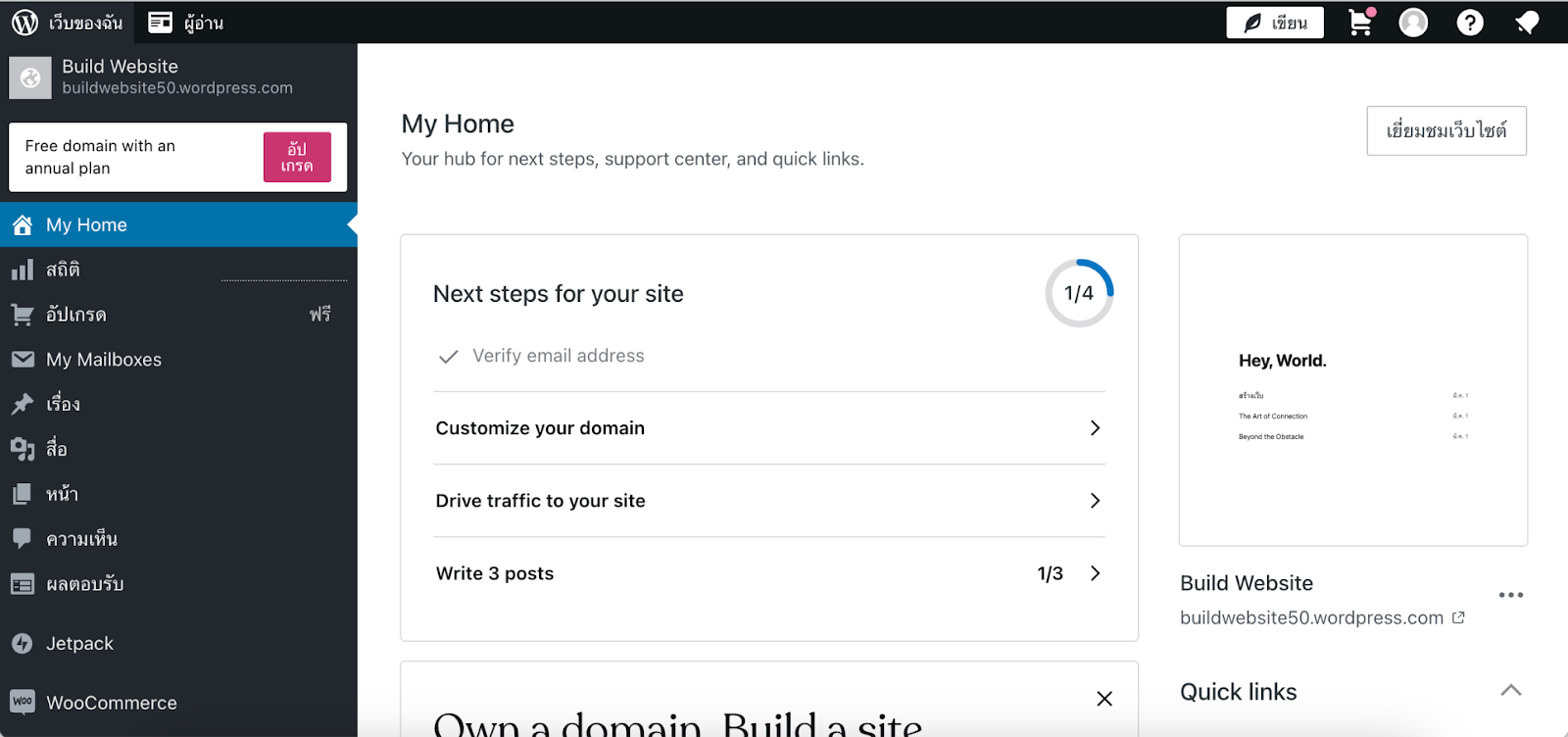The width and height of the screenshot is (1568, 737).
Task: Collapse the Quick links section
Action: [1510, 691]
